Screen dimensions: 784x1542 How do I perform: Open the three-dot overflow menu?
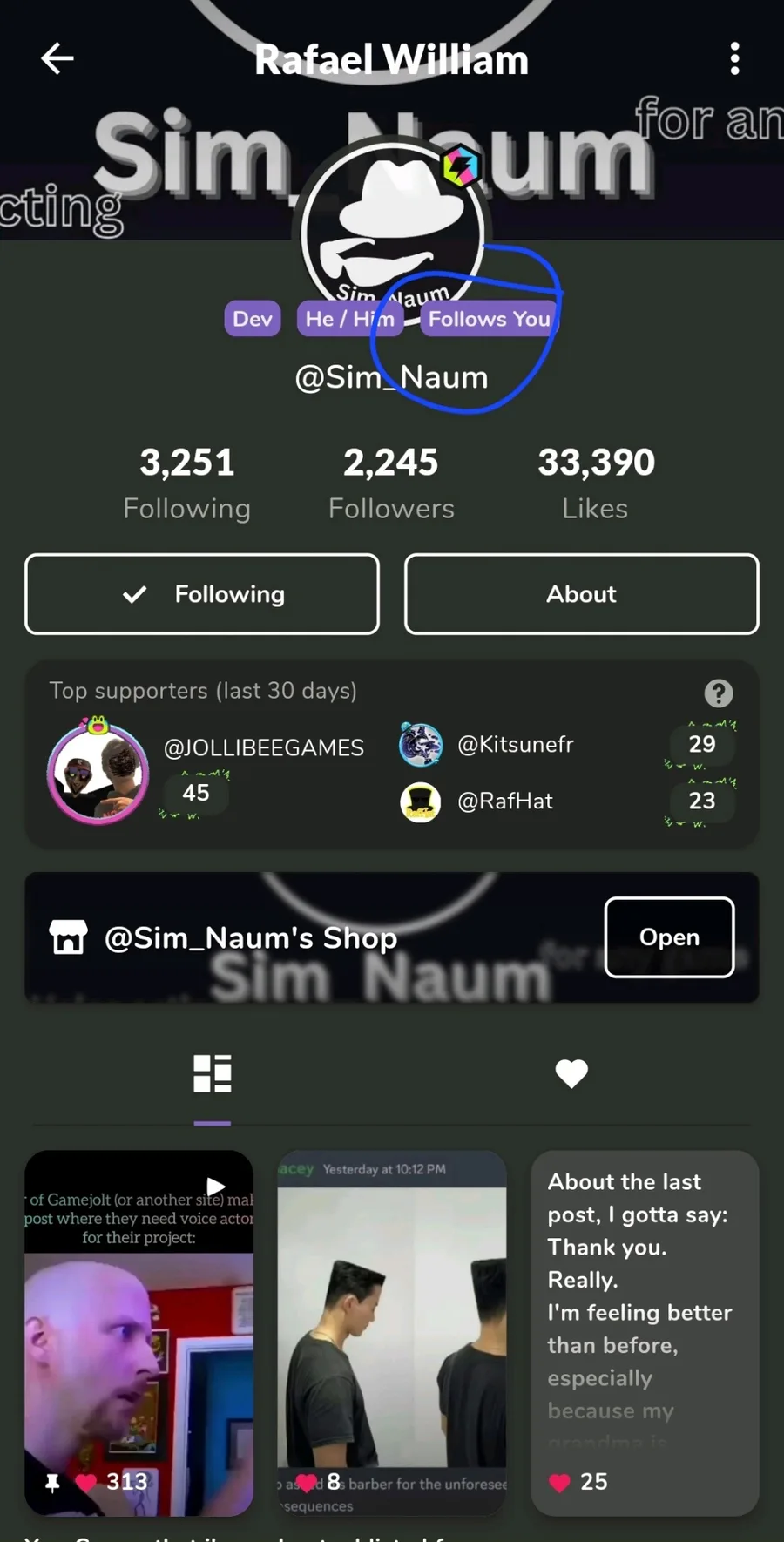pos(735,59)
